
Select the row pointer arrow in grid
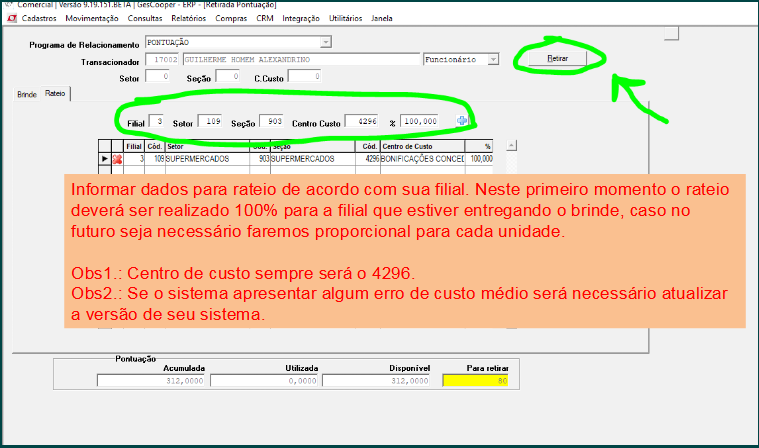(x=105, y=159)
